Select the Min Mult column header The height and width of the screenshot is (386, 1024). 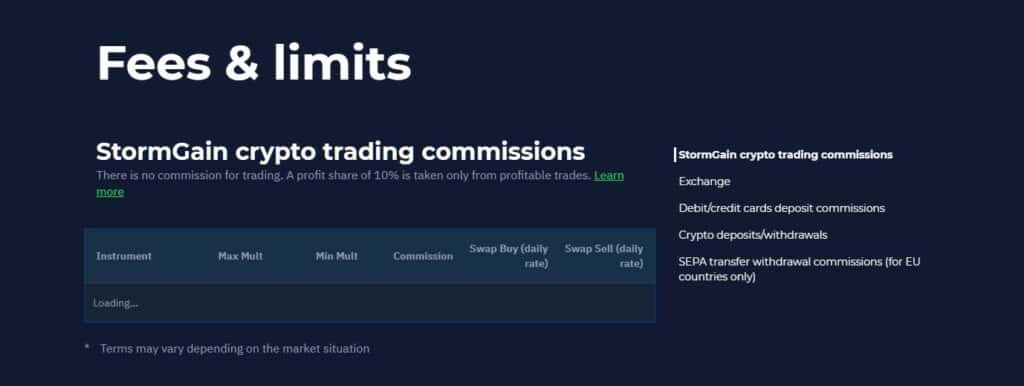coord(336,256)
